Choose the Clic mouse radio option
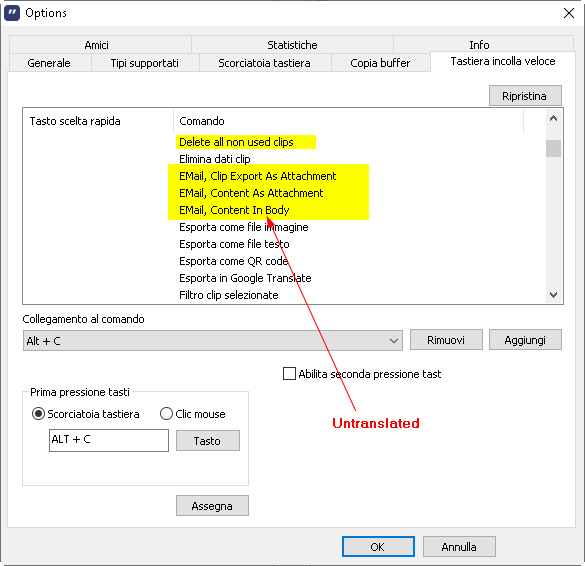Screen dimensions: 585x566 (166, 414)
